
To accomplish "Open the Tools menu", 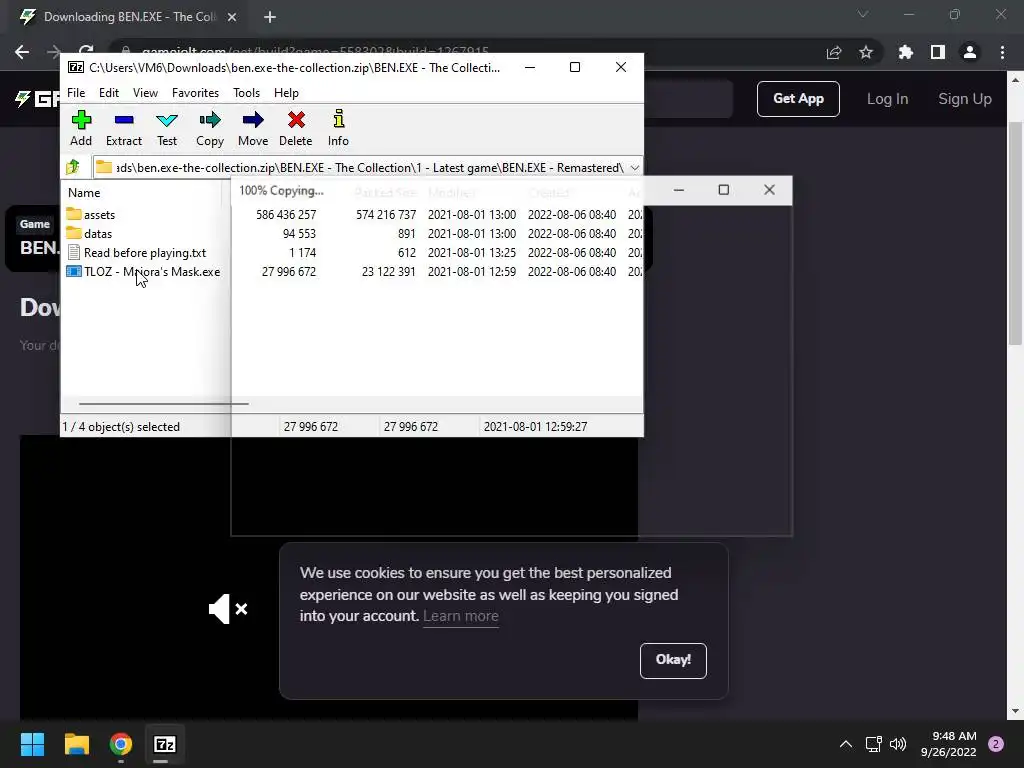I will coord(246,93).
